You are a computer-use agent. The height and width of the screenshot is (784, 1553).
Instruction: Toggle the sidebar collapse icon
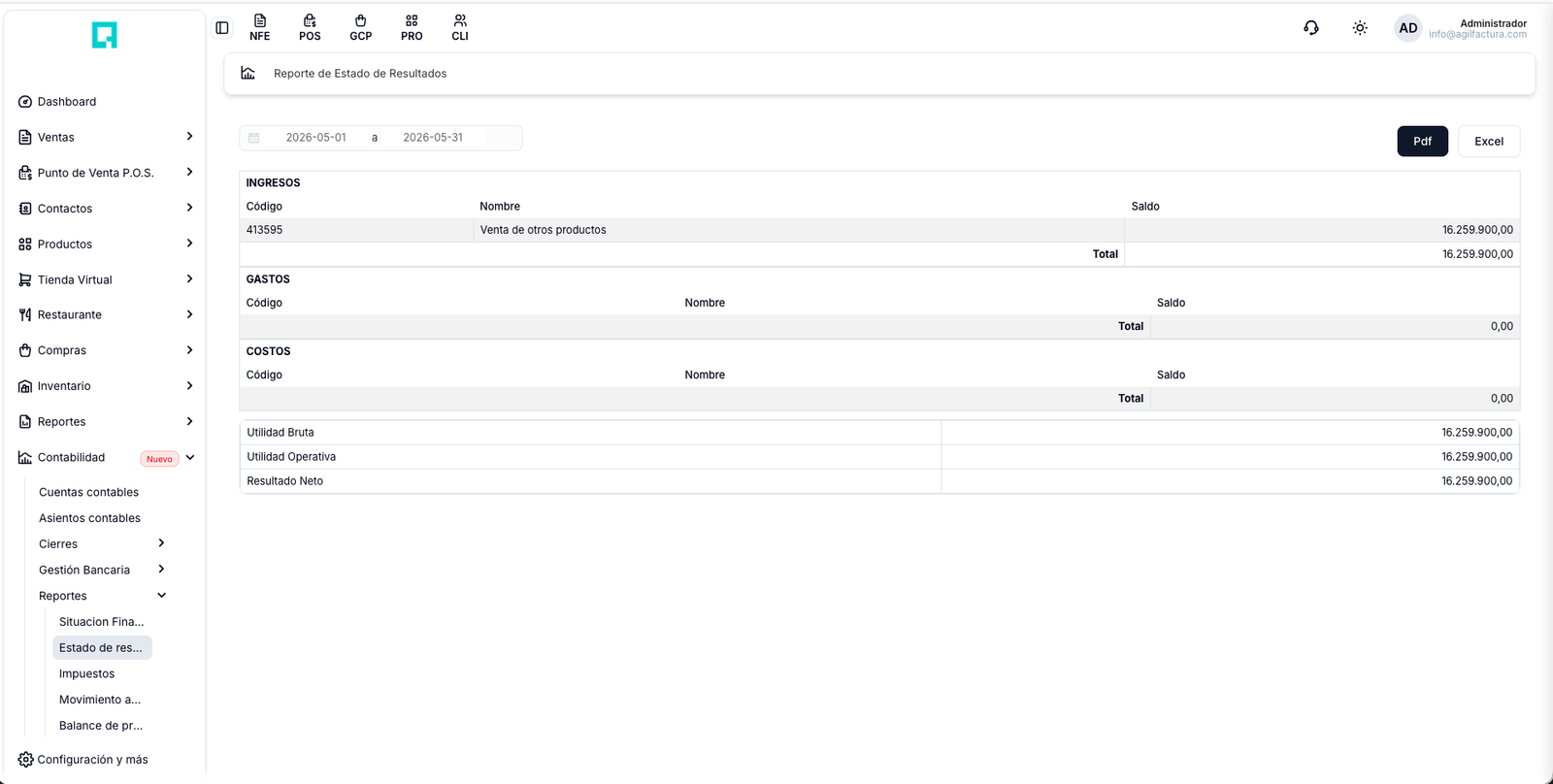(x=222, y=28)
